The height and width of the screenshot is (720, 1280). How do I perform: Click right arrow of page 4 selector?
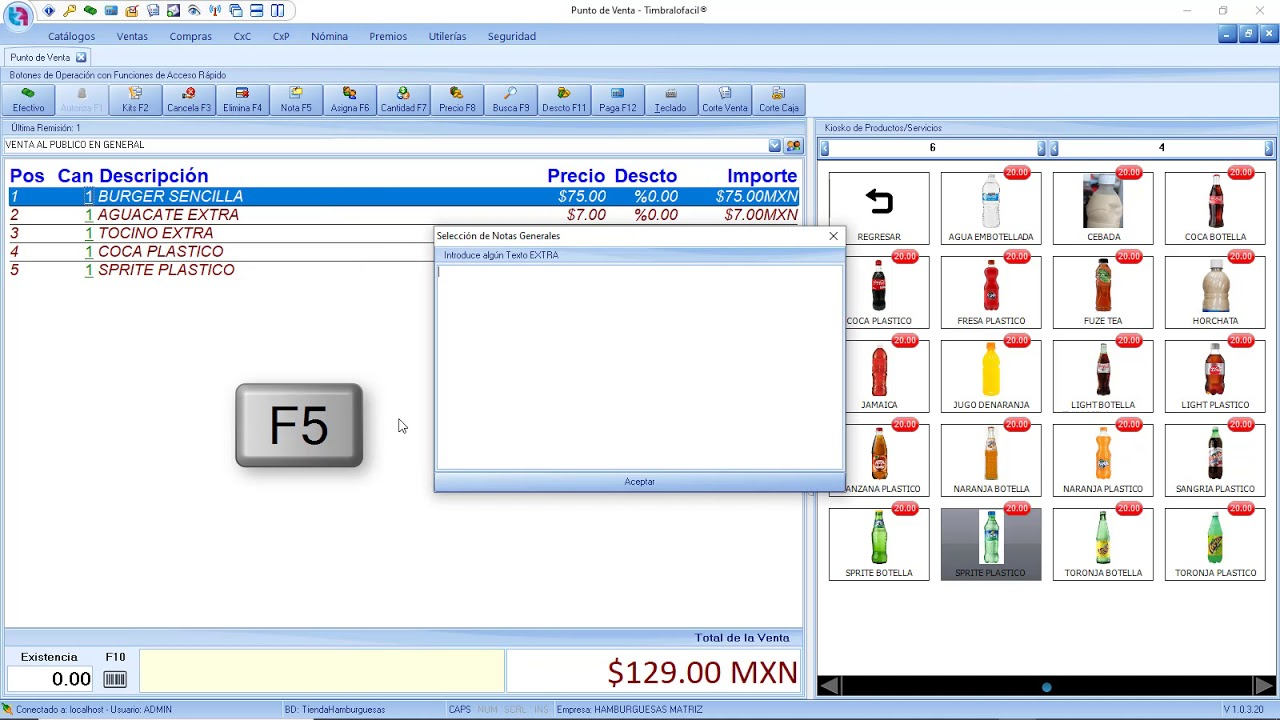(1269, 148)
